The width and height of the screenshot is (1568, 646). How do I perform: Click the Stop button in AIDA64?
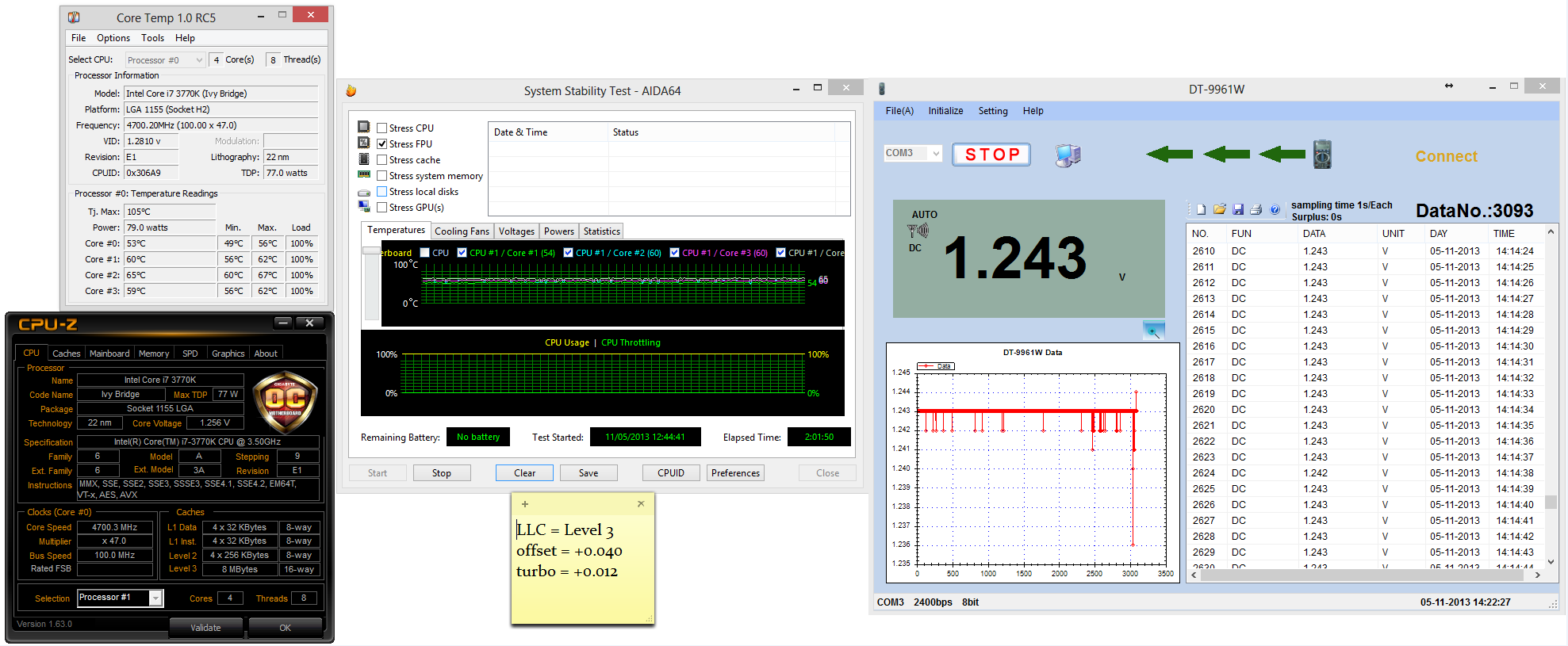tap(442, 473)
